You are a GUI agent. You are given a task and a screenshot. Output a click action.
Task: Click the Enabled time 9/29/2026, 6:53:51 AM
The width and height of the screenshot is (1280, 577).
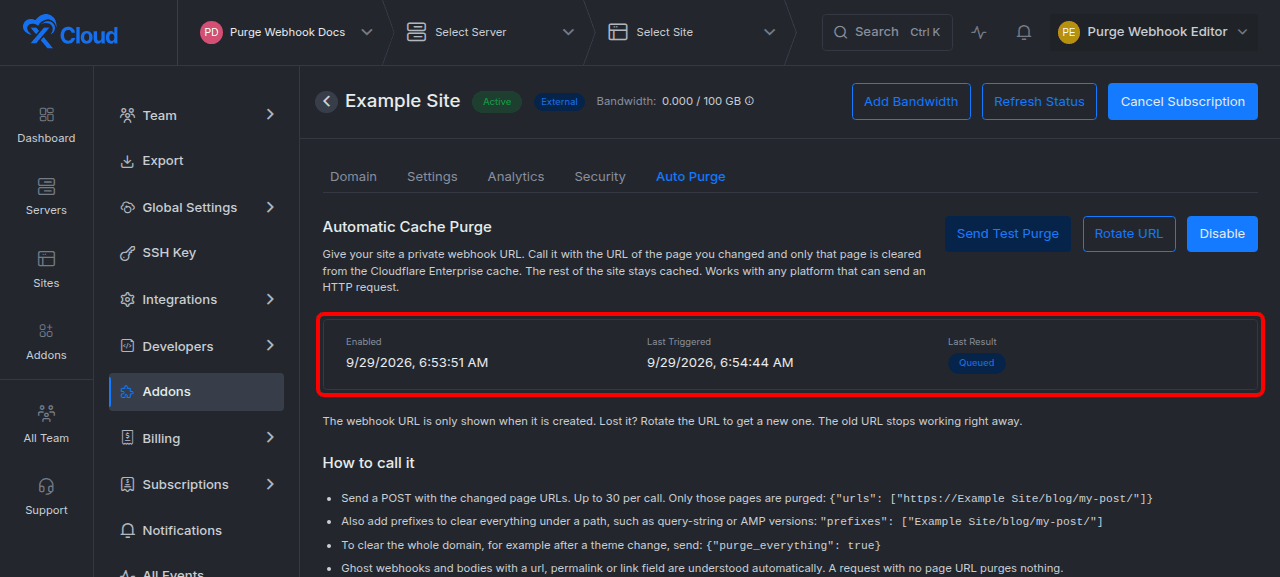click(417, 362)
